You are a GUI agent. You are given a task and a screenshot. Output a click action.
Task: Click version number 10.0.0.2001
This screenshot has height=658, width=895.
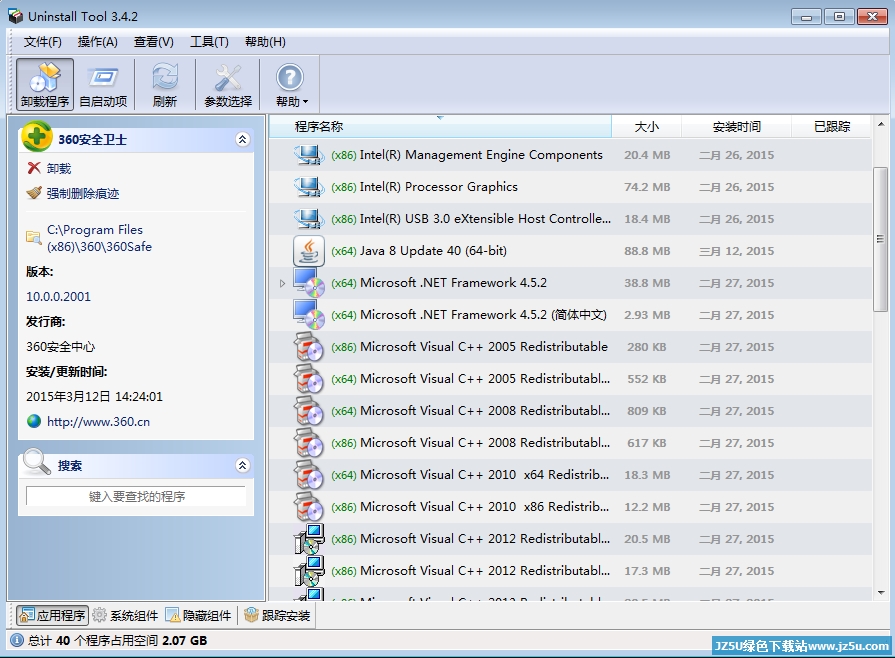pyautogui.click(x=58, y=296)
